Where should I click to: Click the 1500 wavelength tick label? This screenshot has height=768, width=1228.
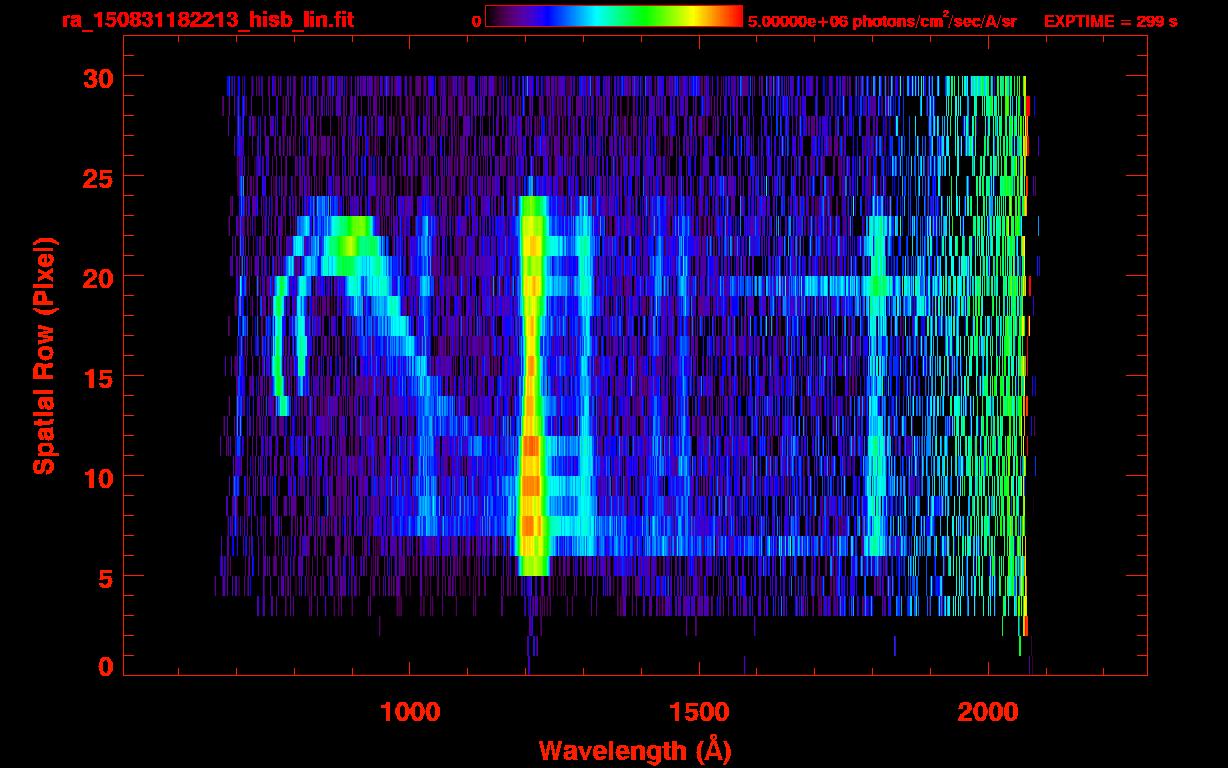699,711
